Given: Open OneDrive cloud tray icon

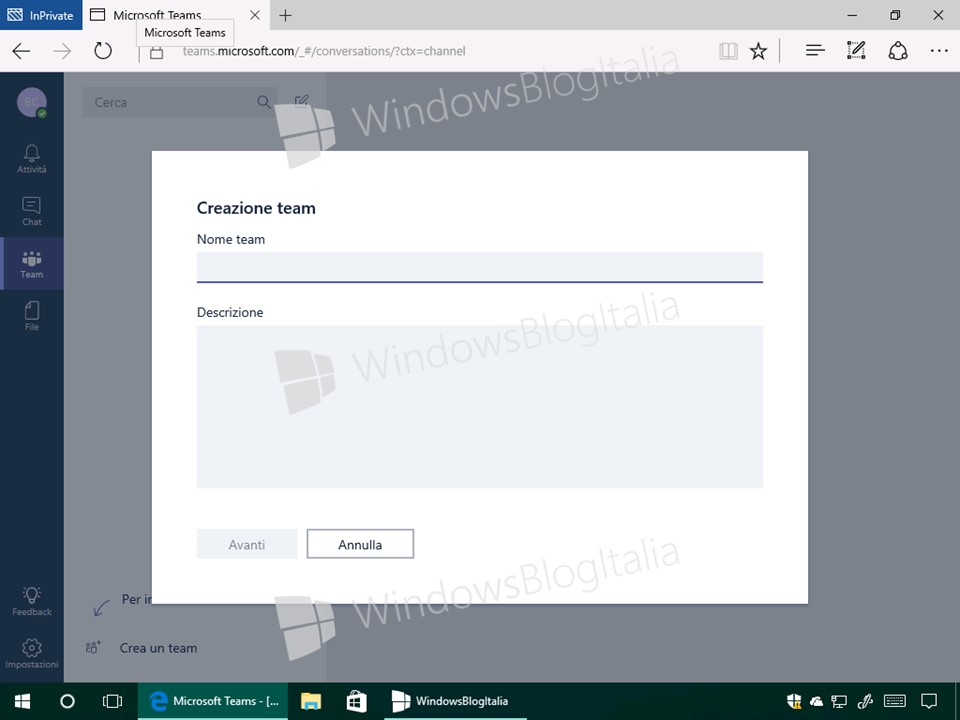Looking at the screenshot, I should coord(816,702).
